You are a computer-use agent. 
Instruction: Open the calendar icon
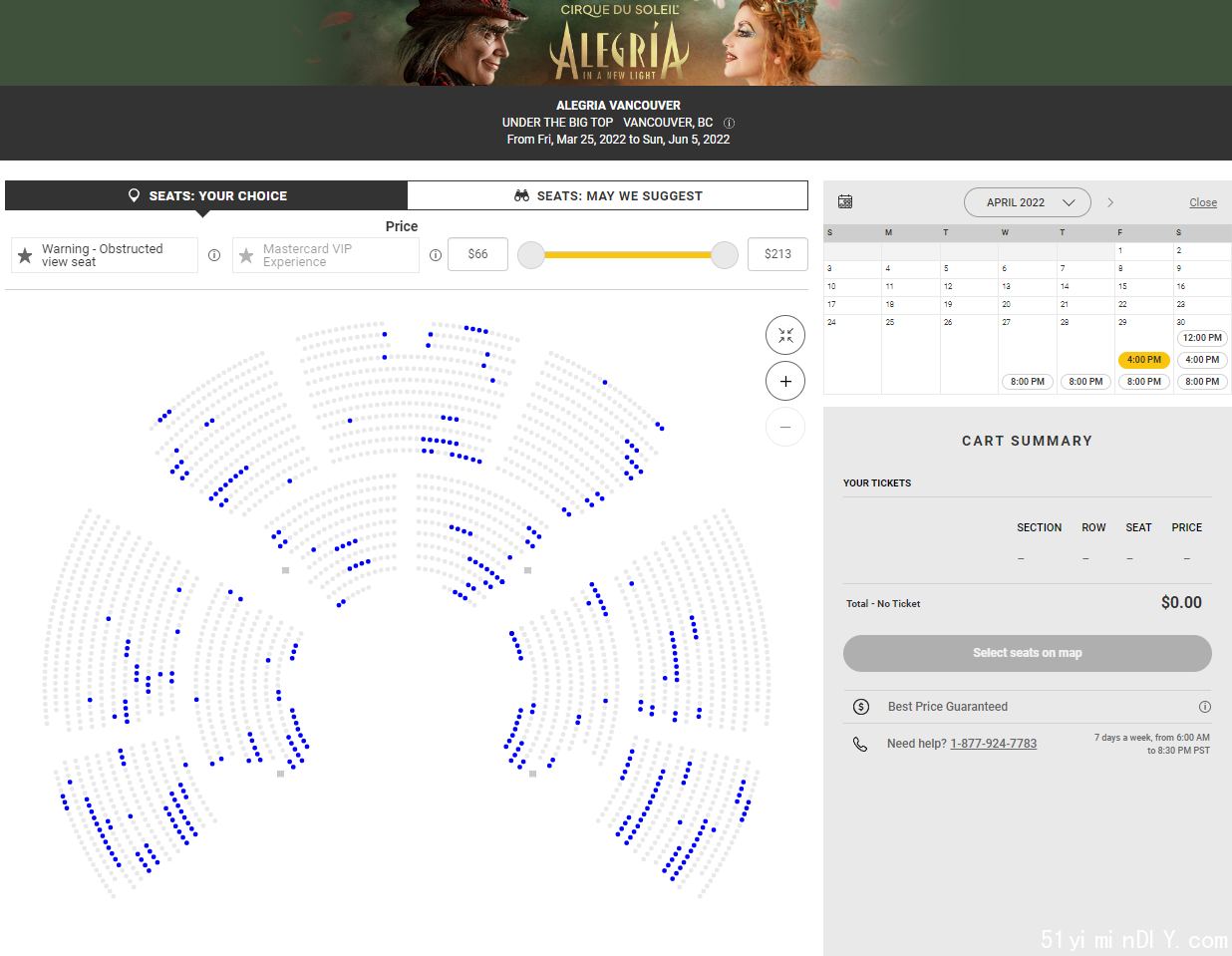point(845,201)
